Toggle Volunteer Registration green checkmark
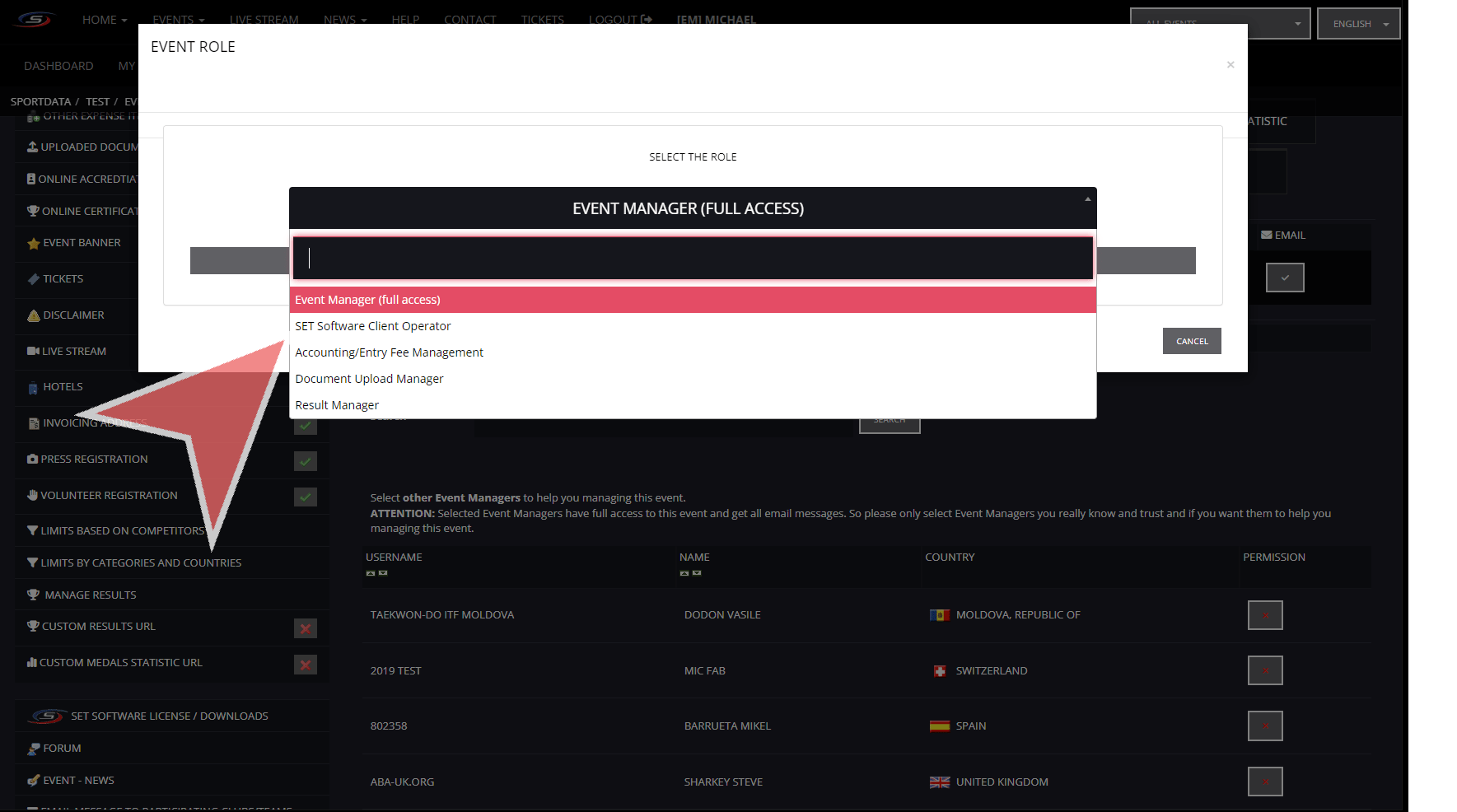This screenshot has width=1457, height=812. click(x=305, y=497)
